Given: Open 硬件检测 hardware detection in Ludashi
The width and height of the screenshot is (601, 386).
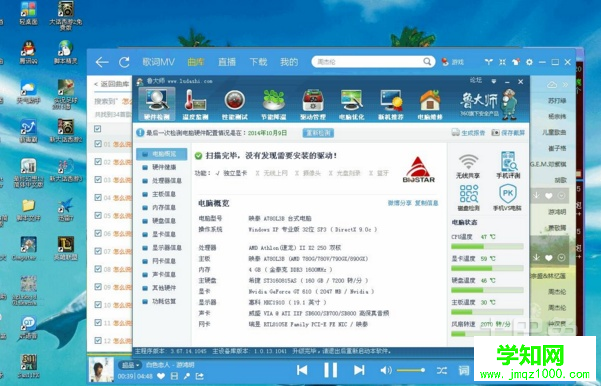Looking at the screenshot, I should point(157,104).
